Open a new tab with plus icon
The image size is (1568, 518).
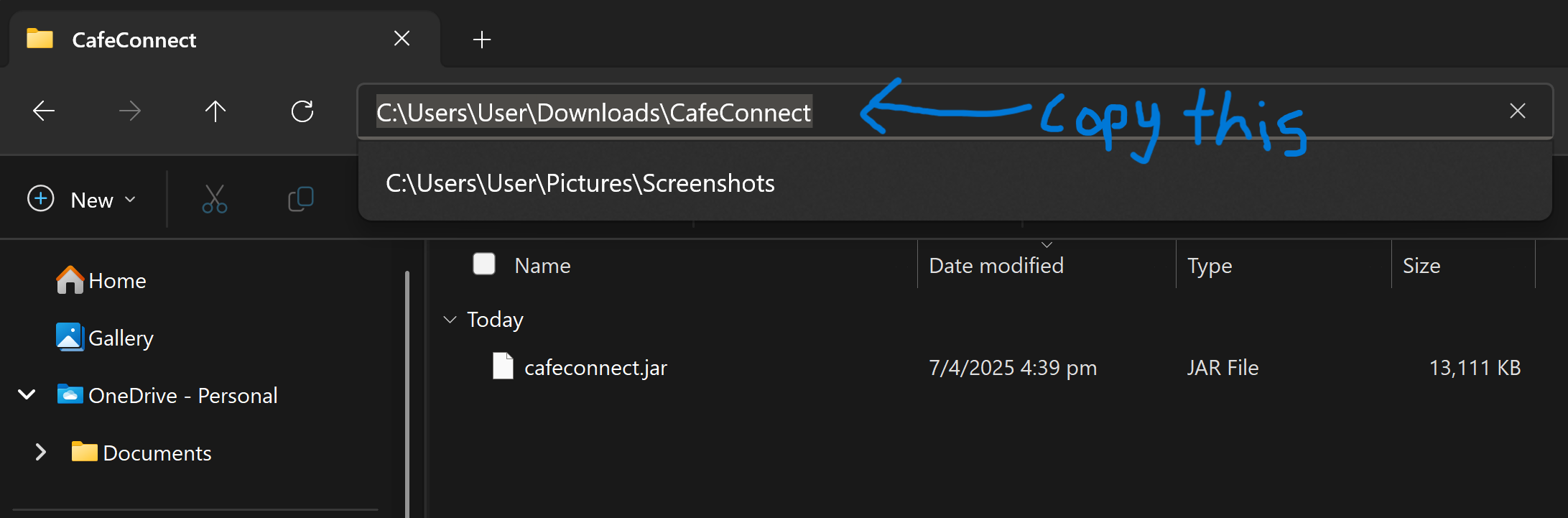482,40
